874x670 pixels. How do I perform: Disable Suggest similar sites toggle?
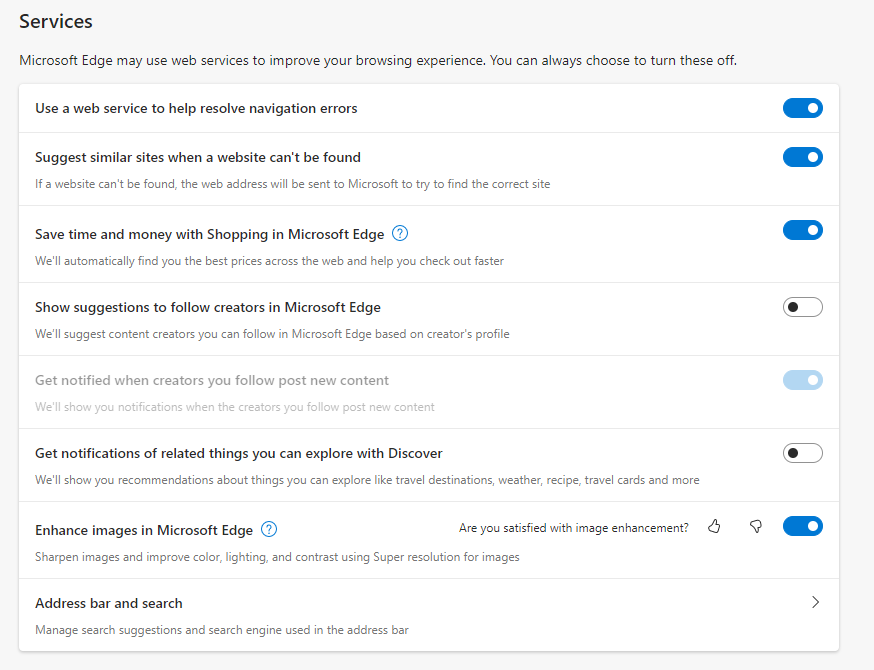pyautogui.click(x=803, y=157)
